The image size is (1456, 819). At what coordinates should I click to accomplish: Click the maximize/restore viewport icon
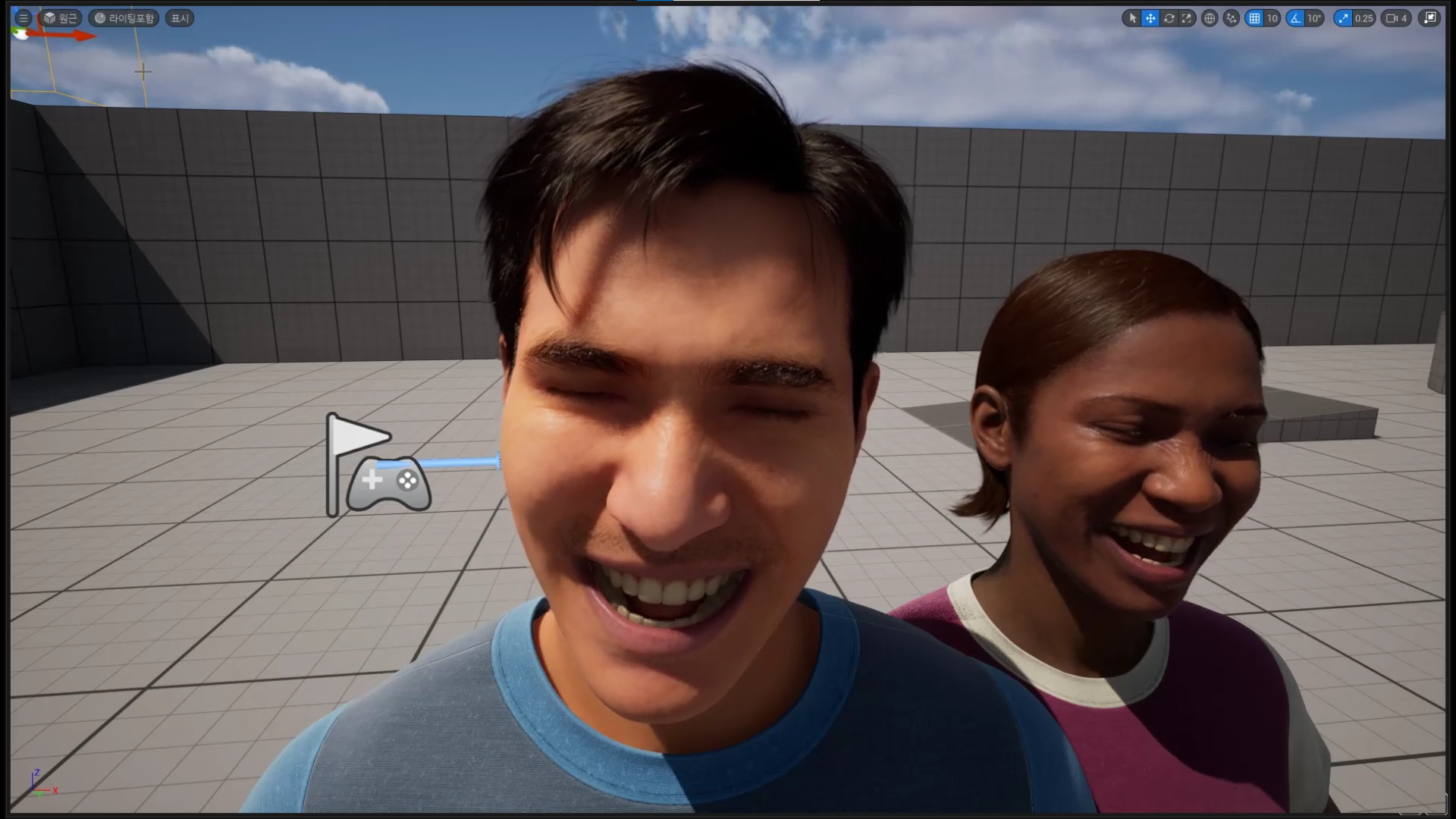pyautogui.click(x=1429, y=18)
